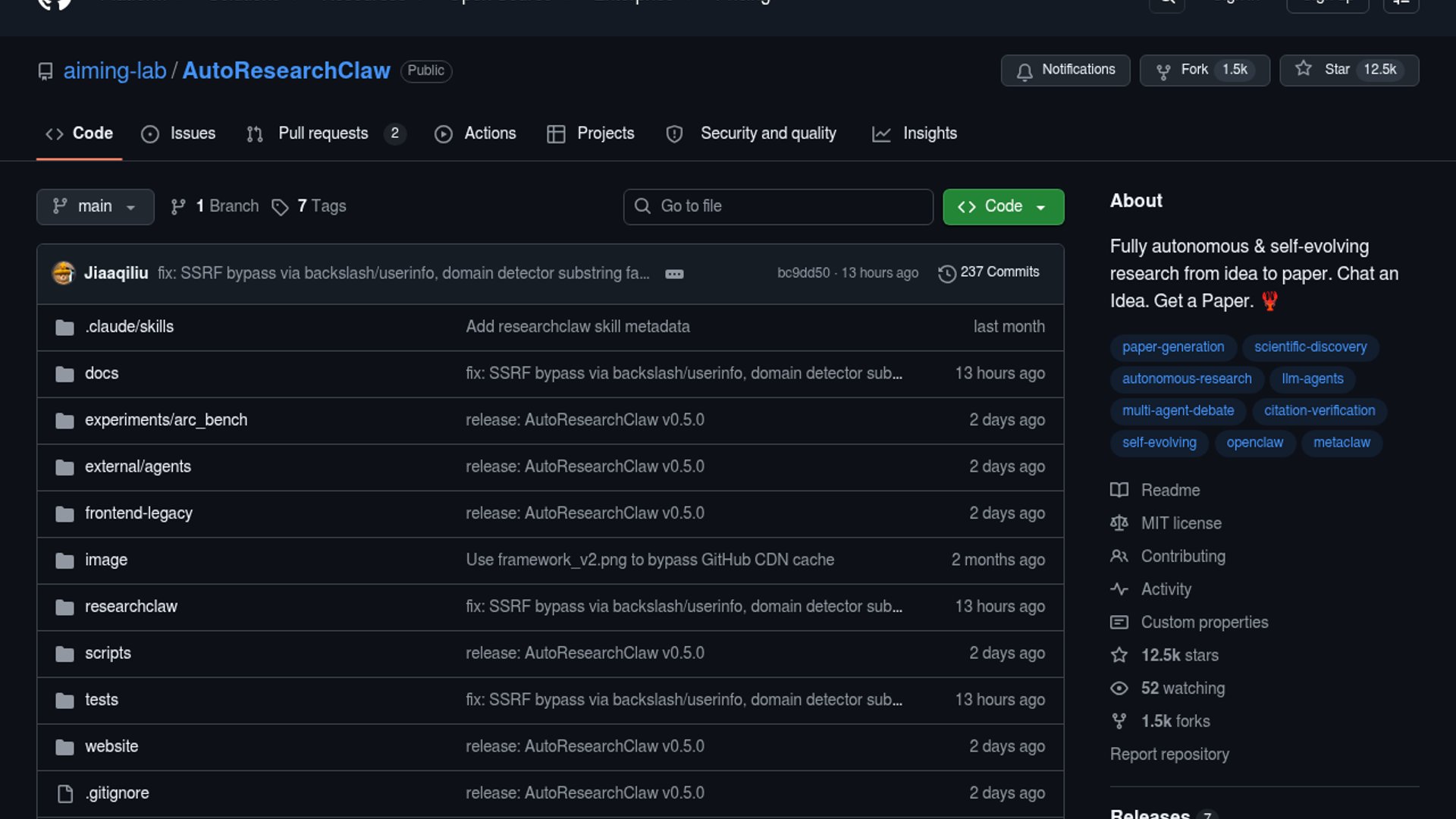
Task: Expand the green Code dropdown button
Action: (1003, 207)
